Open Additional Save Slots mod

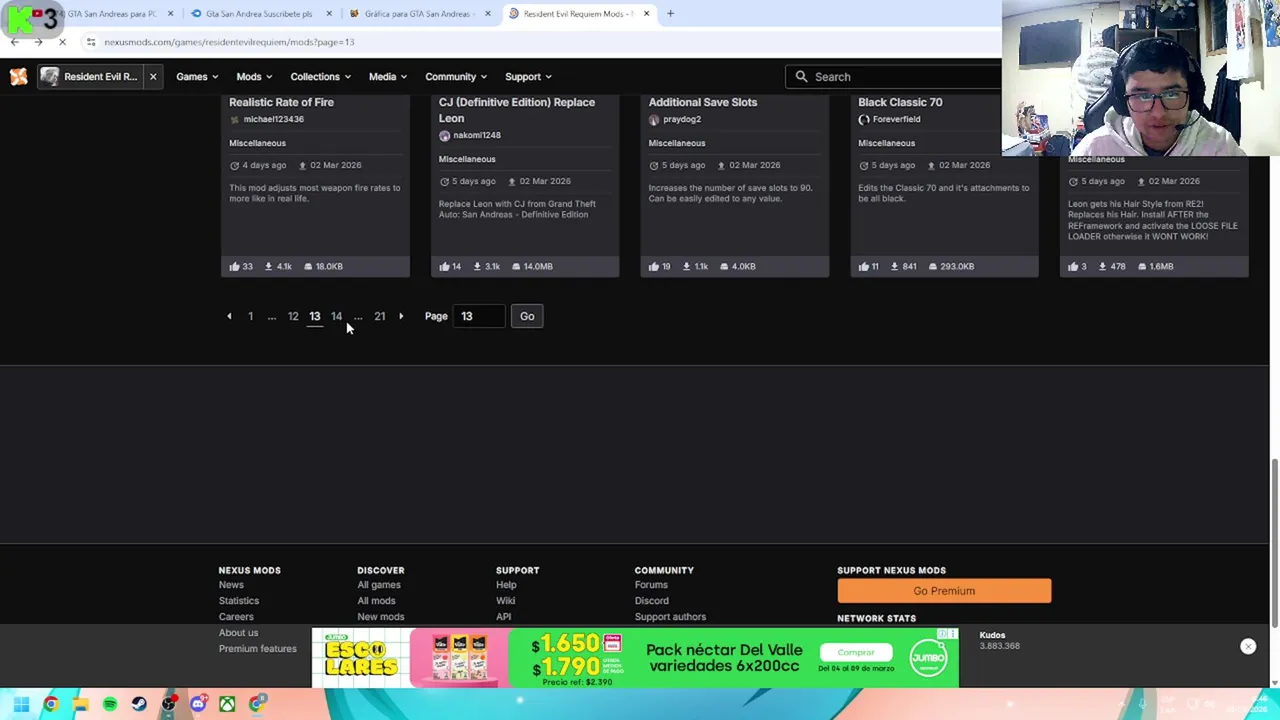(702, 102)
